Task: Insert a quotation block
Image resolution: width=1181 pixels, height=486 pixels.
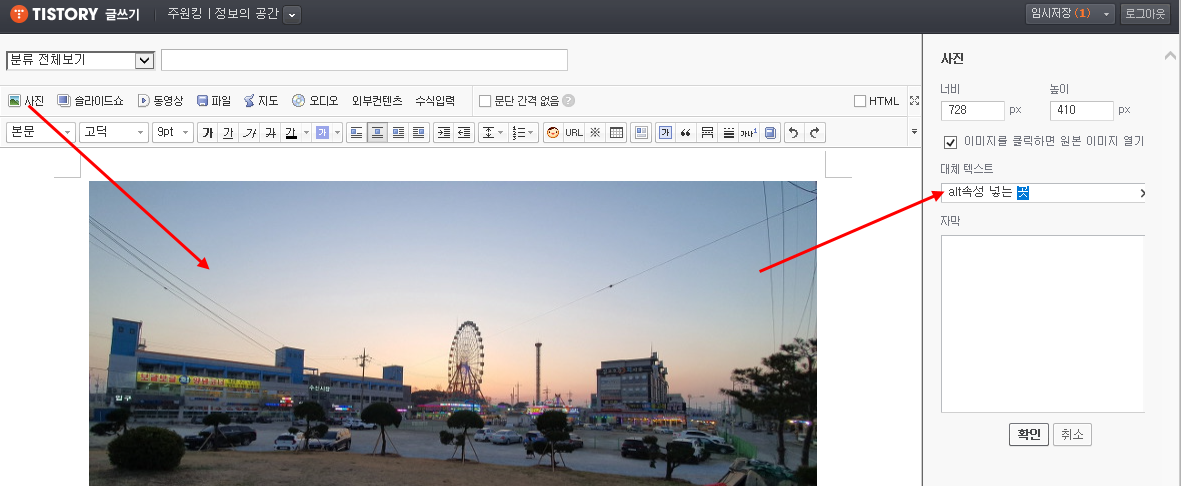Action: pyautogui.click(x=686, y=133)
